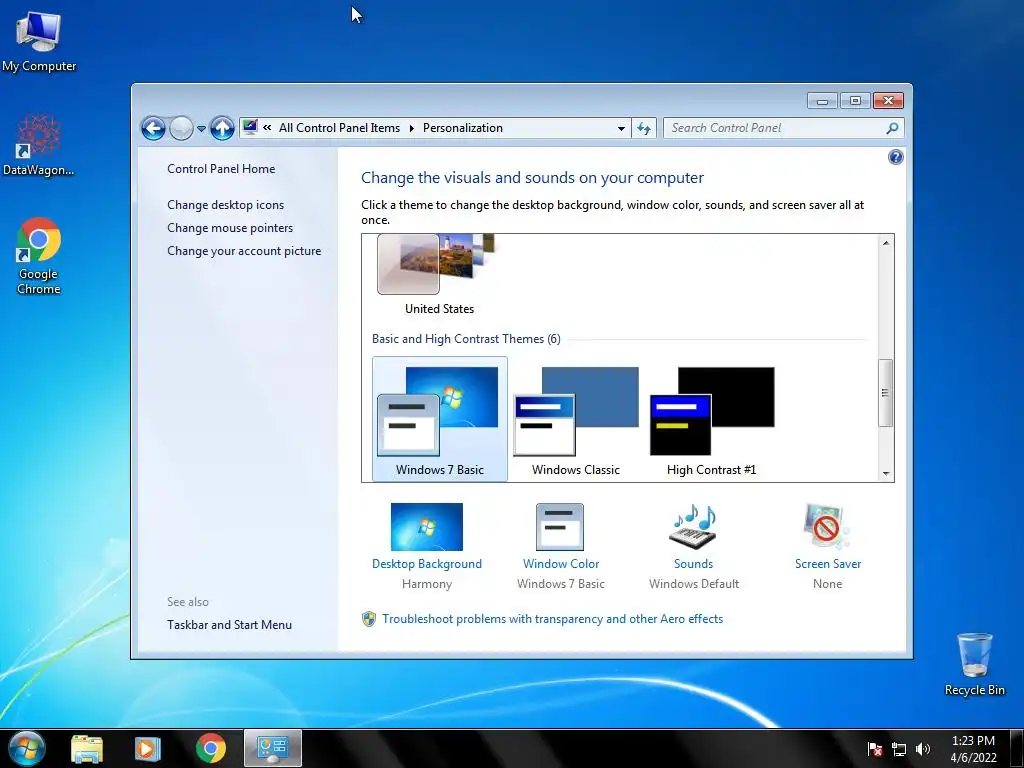
Task: Click the Sounds link text
Action: (x=694, y=564)
